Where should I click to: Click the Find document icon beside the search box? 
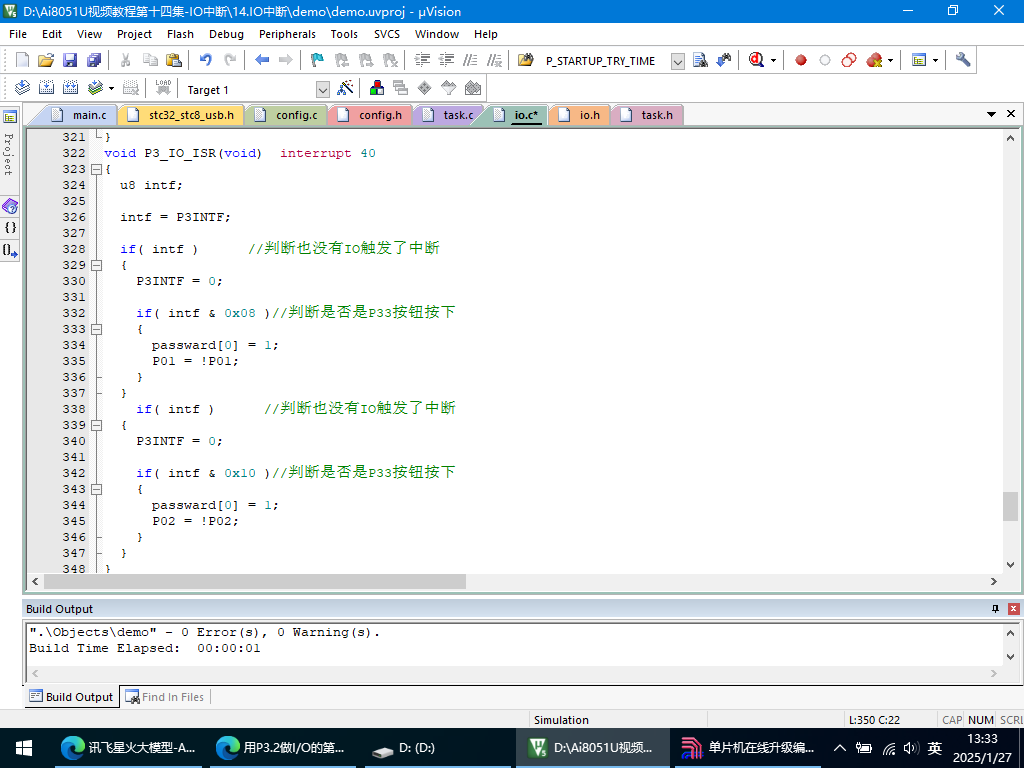point(700,60)
